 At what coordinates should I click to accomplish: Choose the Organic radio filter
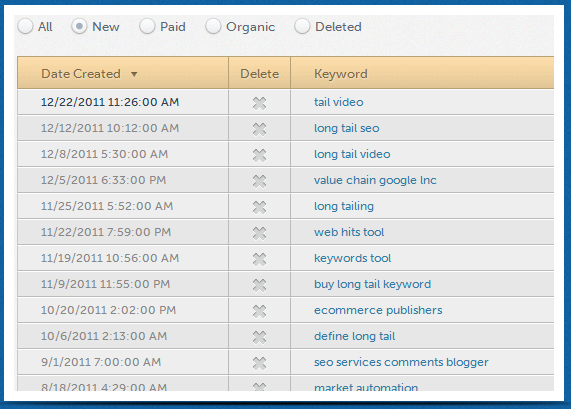(213, 27)
